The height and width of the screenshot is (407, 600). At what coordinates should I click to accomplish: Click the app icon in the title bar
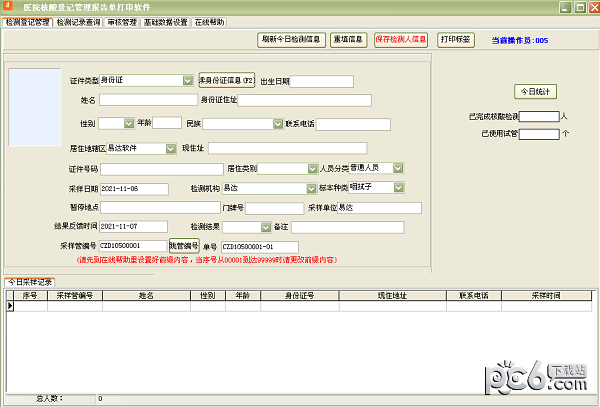[x=8, y=7]
